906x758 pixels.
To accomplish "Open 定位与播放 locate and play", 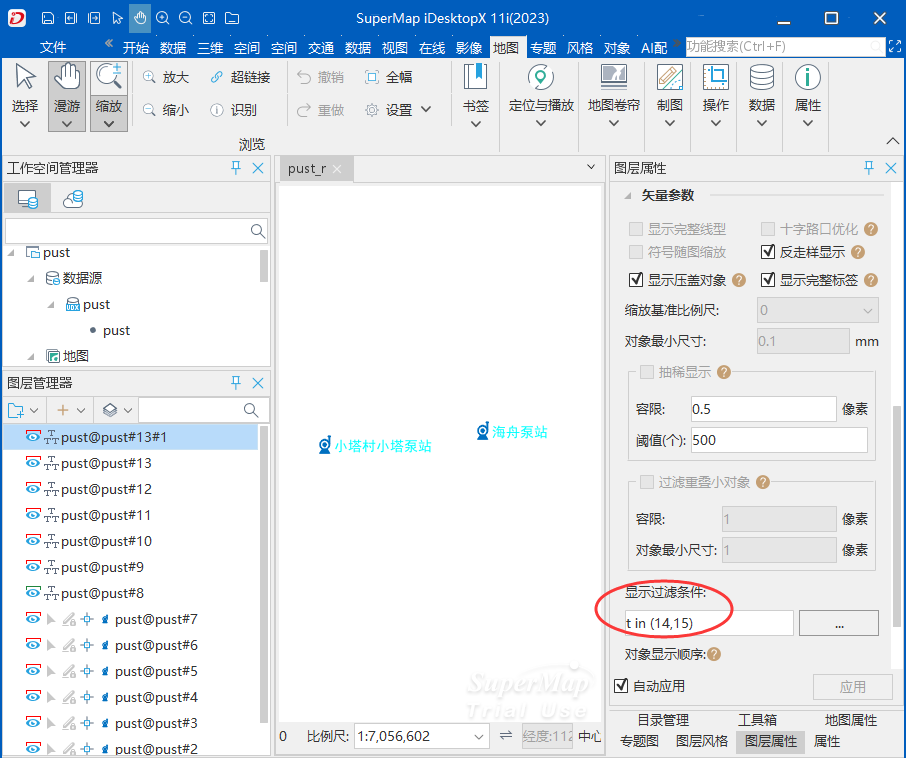I will tap(541, 95).
